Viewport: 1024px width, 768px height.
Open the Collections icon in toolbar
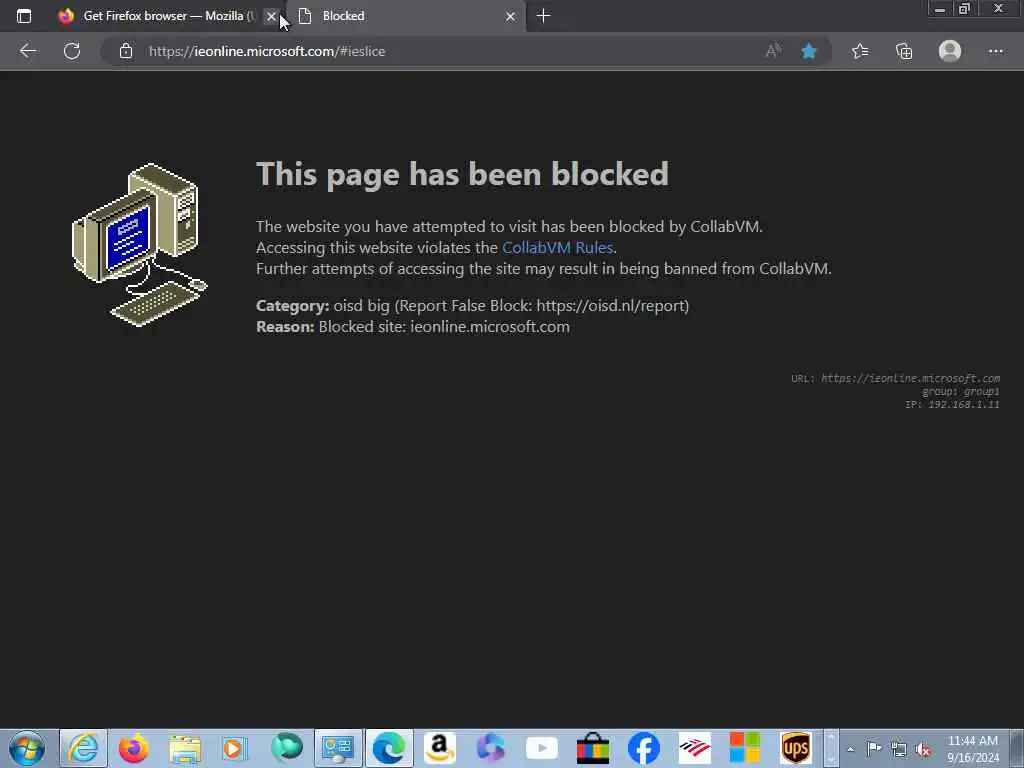point(904,51)
